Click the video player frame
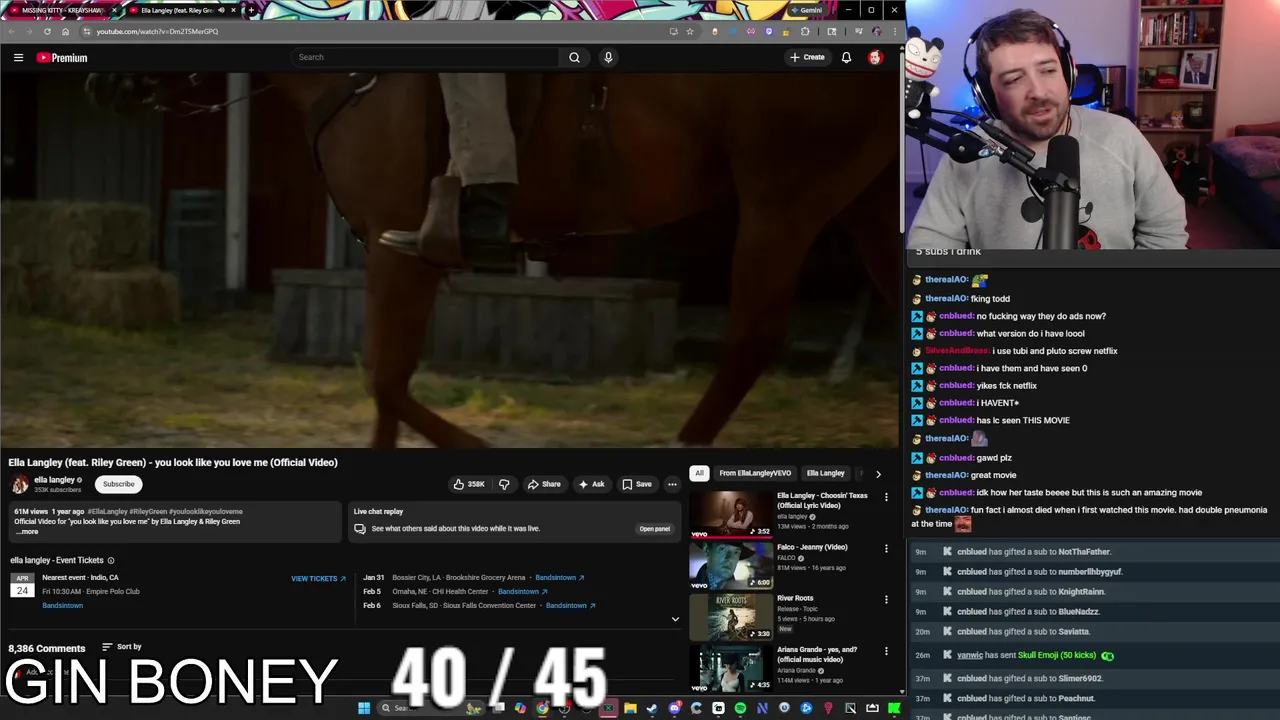 (449, 260)
